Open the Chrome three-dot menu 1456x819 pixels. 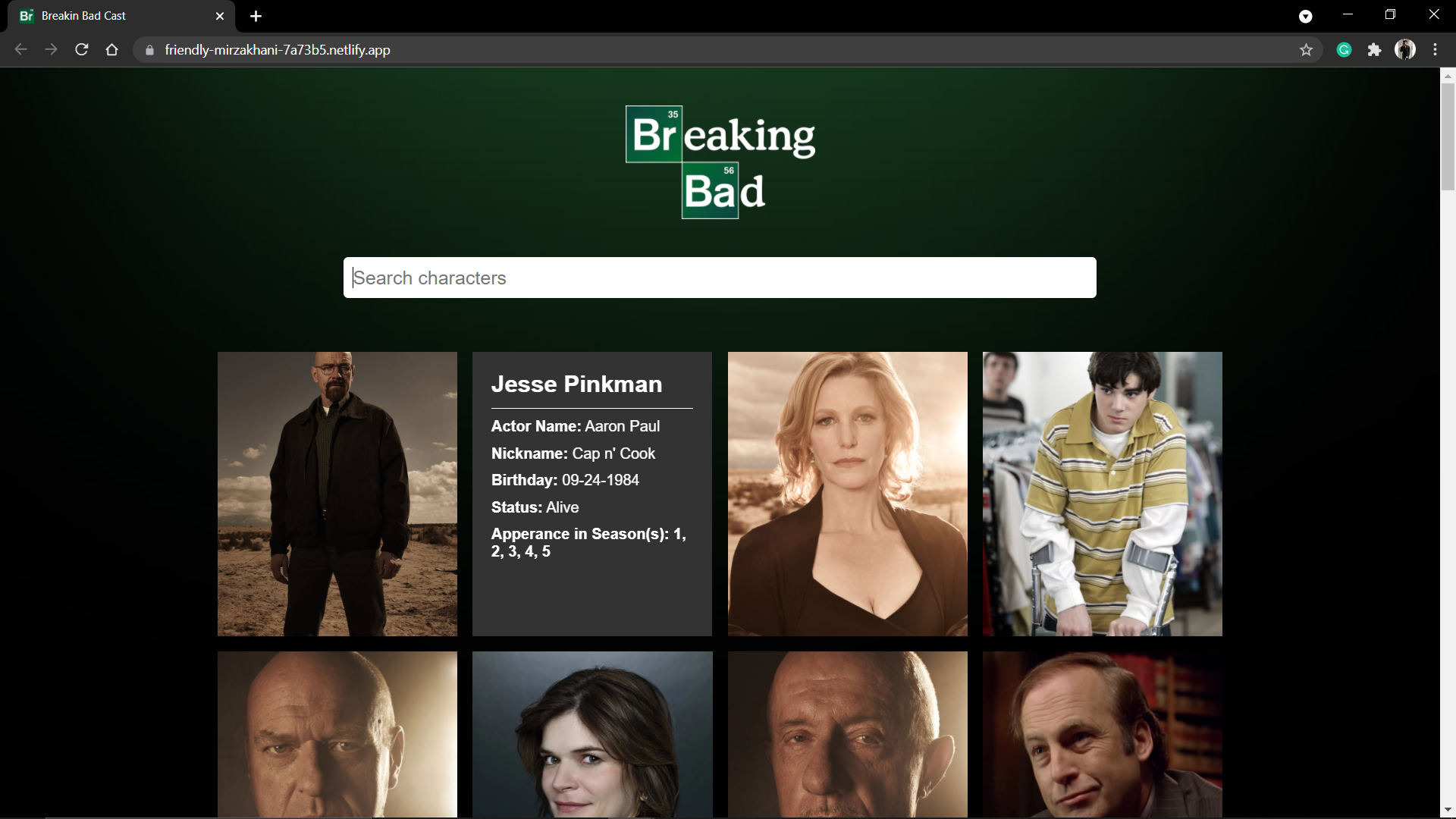(1435, 50)
